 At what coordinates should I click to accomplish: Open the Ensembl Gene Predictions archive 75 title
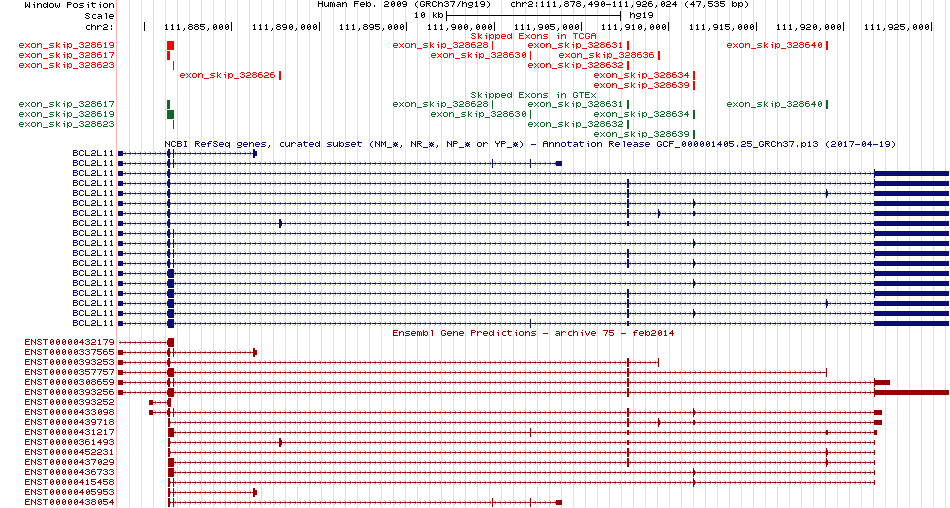(x=533, y=333)
